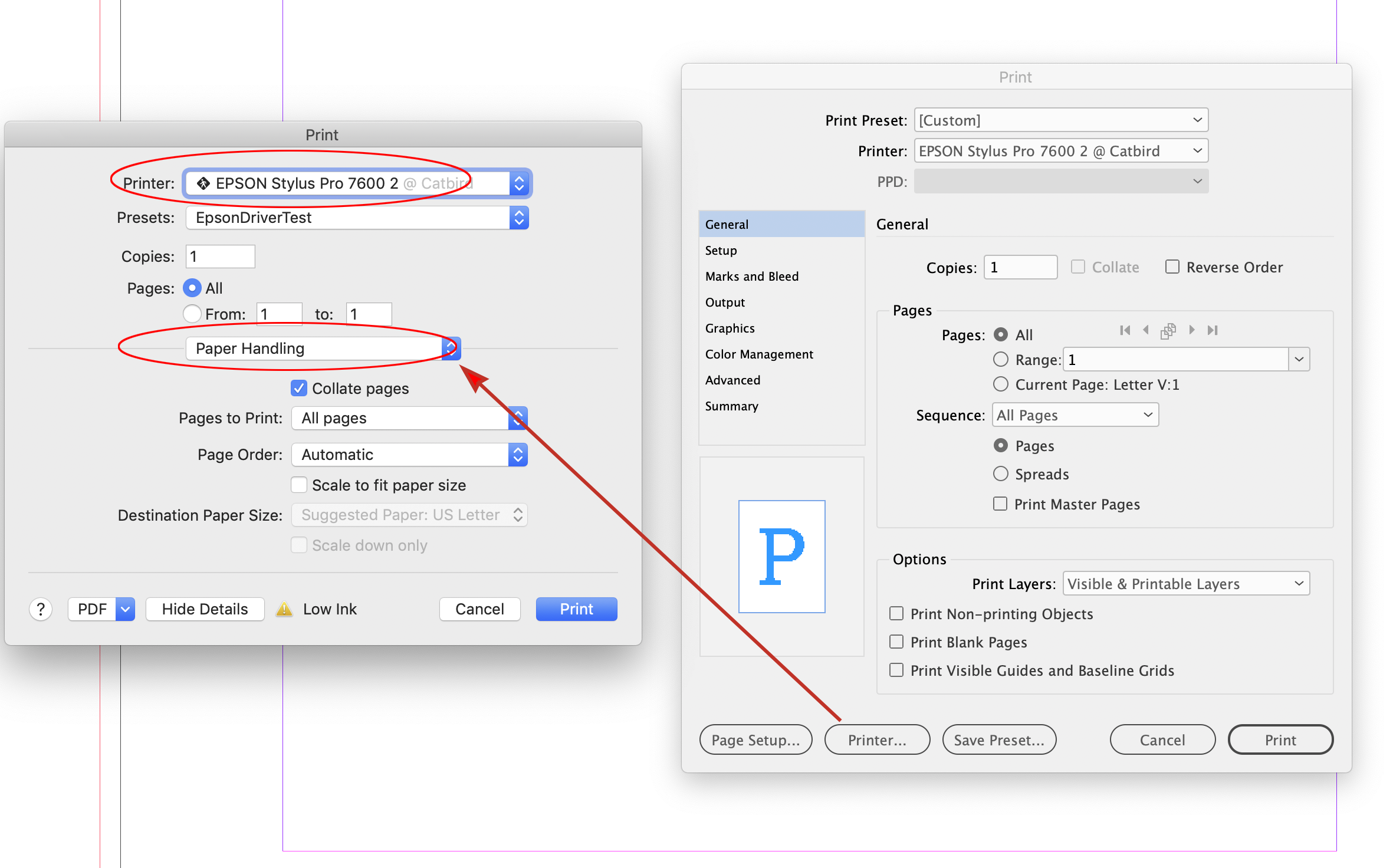Click the spread icon between page arrows
The height and width of the screenshot is (868, 1393).
[1168, 330]
